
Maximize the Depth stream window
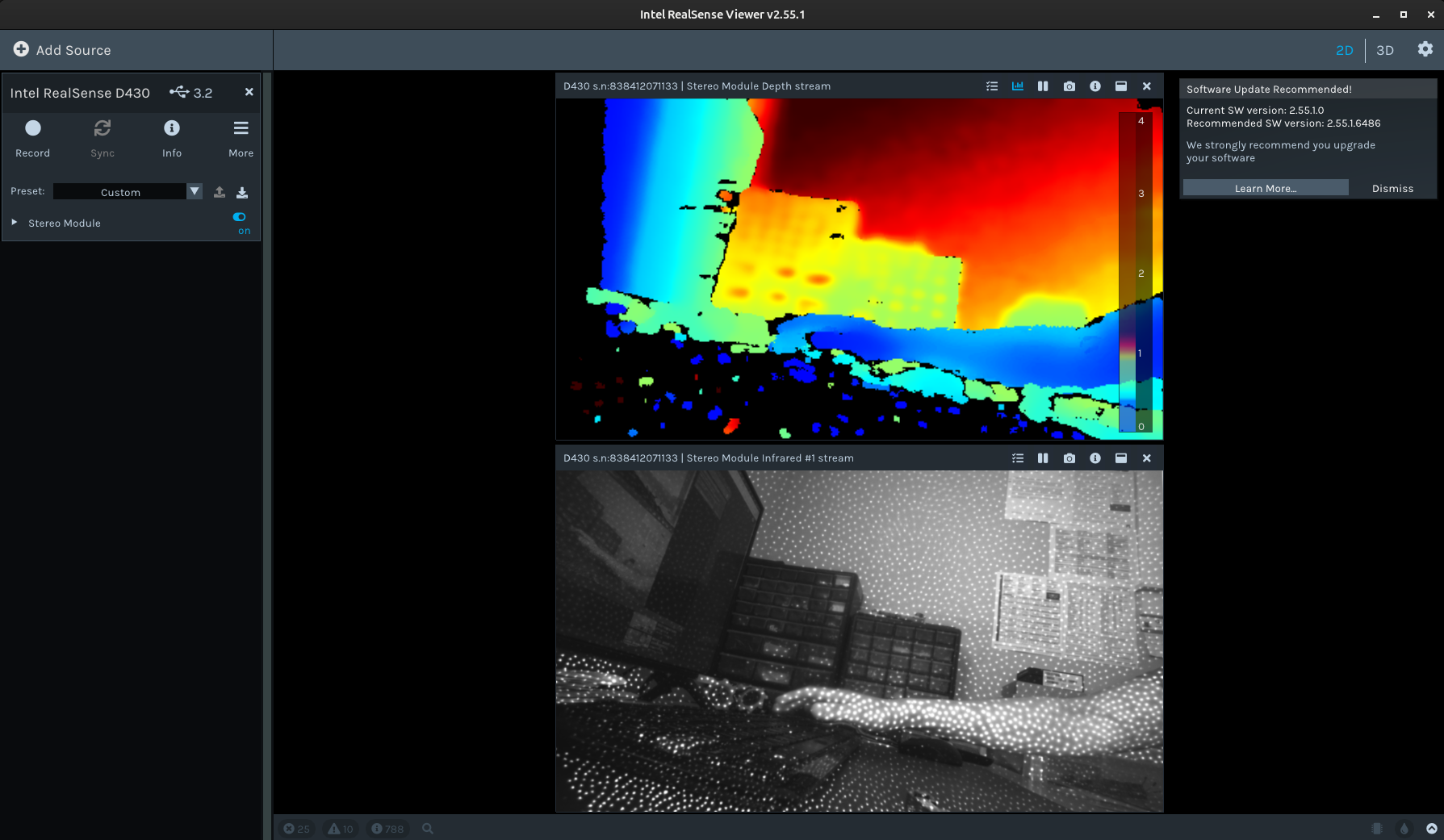coord(1121,86)
